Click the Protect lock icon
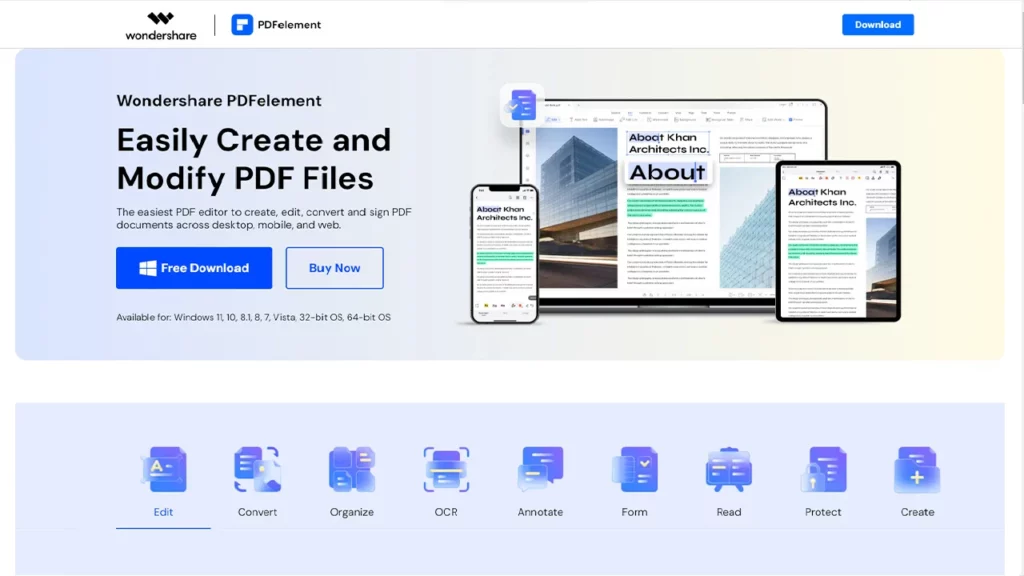The image size is (1024, 576). point(823,469)
